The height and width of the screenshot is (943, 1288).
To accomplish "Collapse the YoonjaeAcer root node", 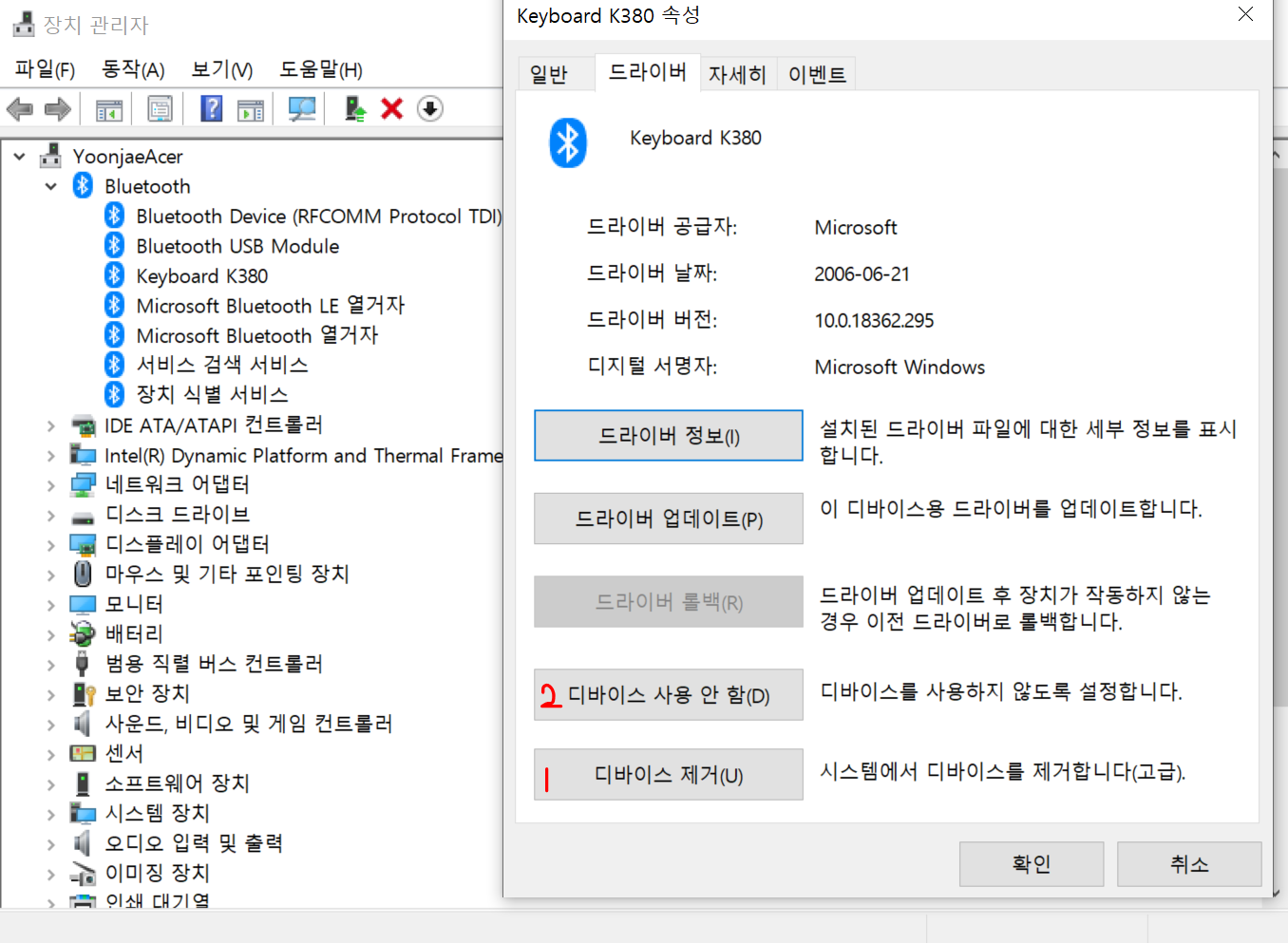I will click(20, 156).
